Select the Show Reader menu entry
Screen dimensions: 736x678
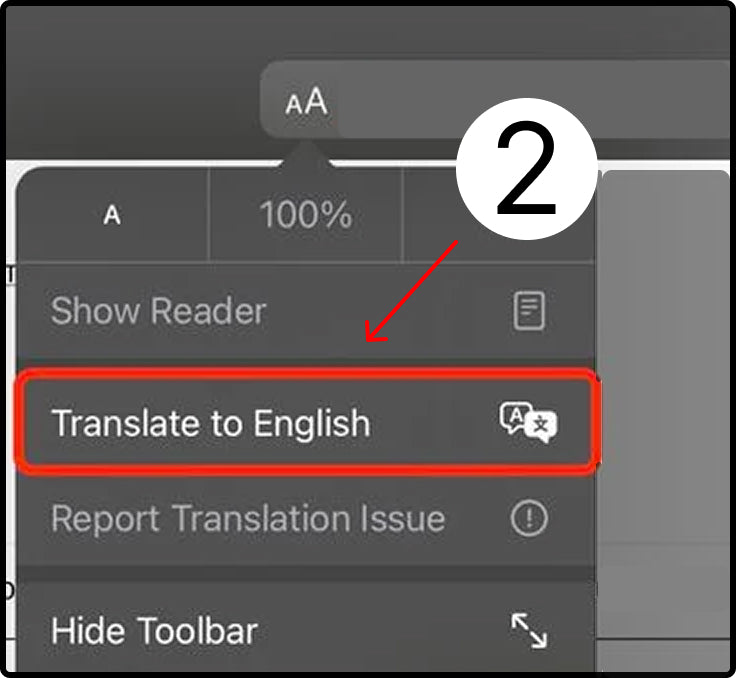[x=158, y=311]
